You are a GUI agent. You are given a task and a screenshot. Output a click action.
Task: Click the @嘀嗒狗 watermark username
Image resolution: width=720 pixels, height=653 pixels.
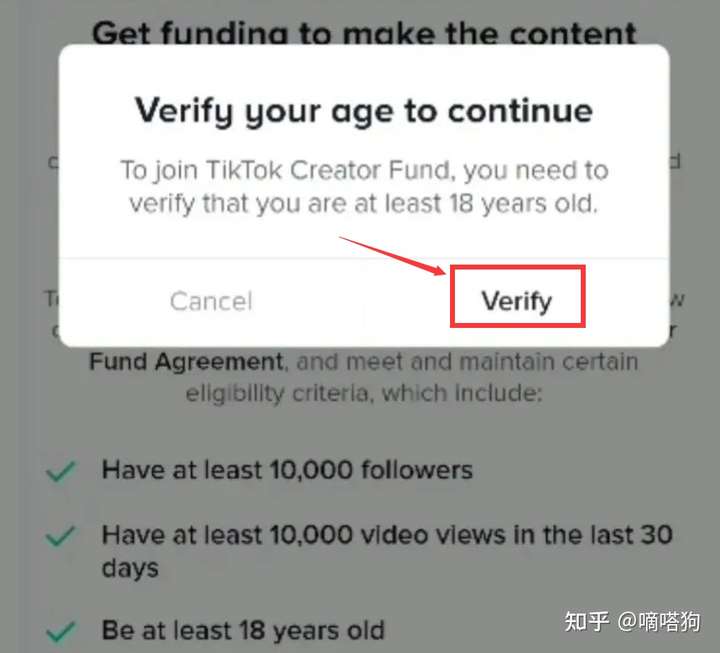click(659, 622)
